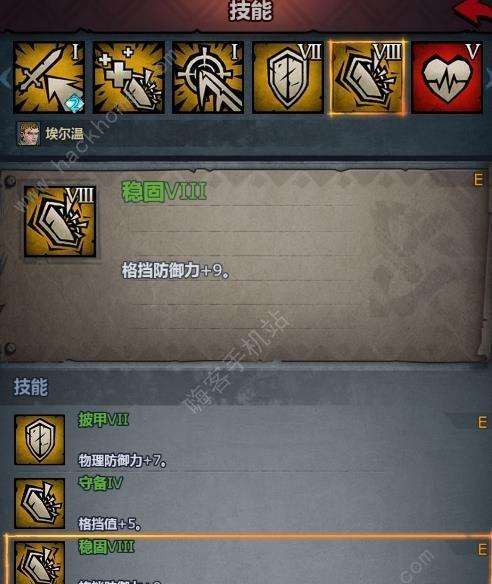Click the E badge on detail panel
The image size is (492, 584).
pos(478,180)
